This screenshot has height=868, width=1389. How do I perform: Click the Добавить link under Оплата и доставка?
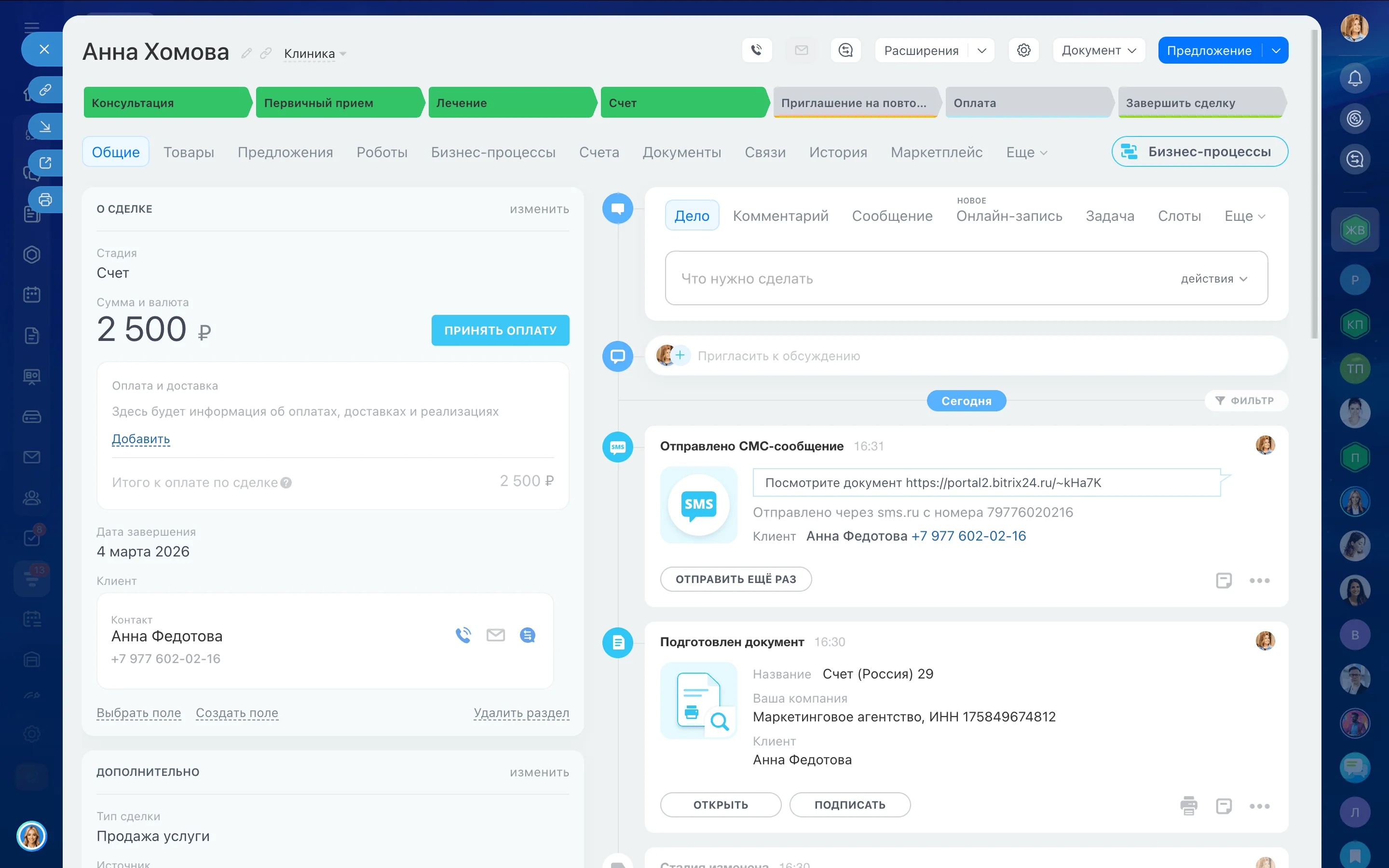[141, 439]
